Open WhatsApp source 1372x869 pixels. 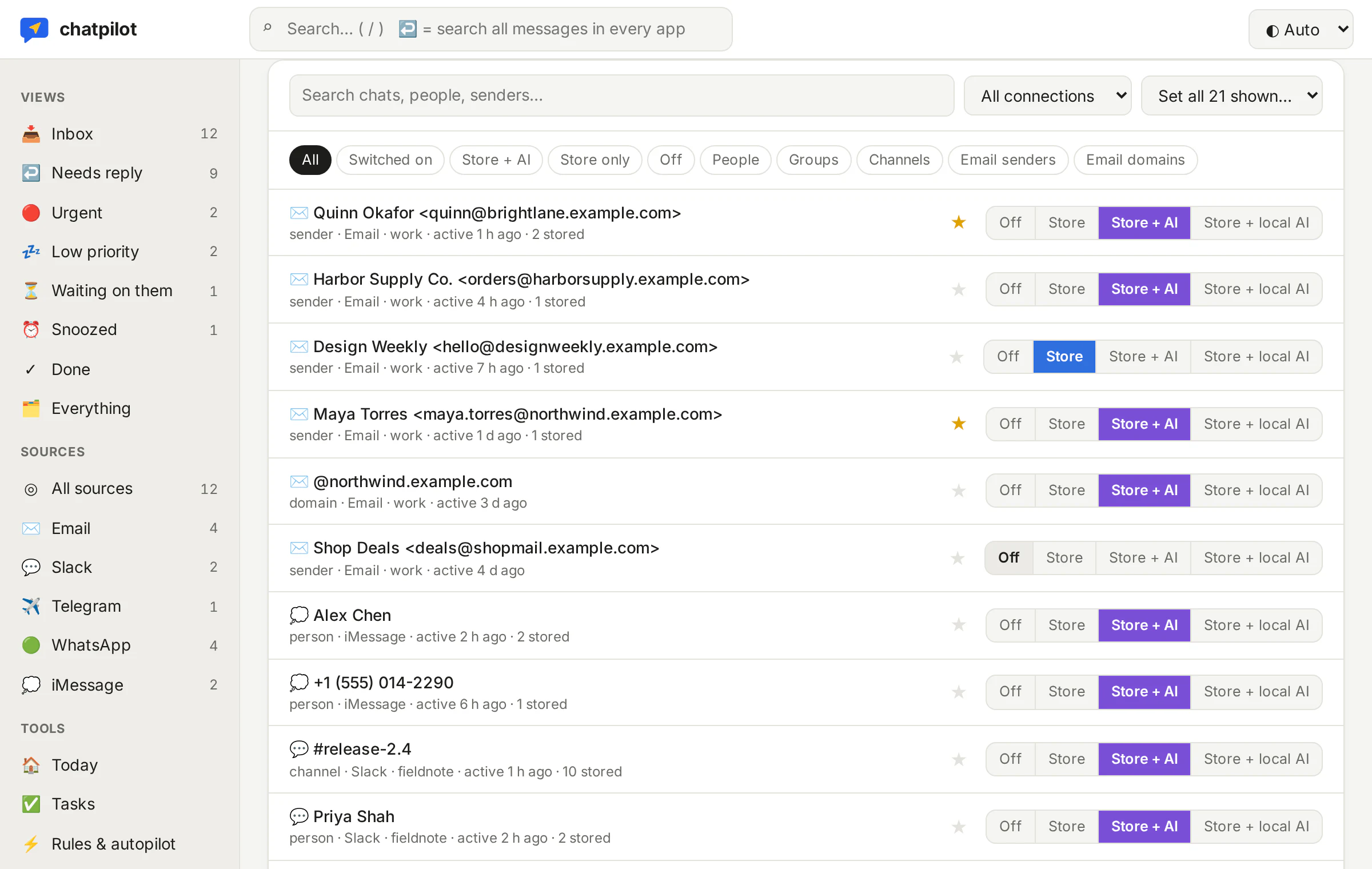tap(119, 645)
